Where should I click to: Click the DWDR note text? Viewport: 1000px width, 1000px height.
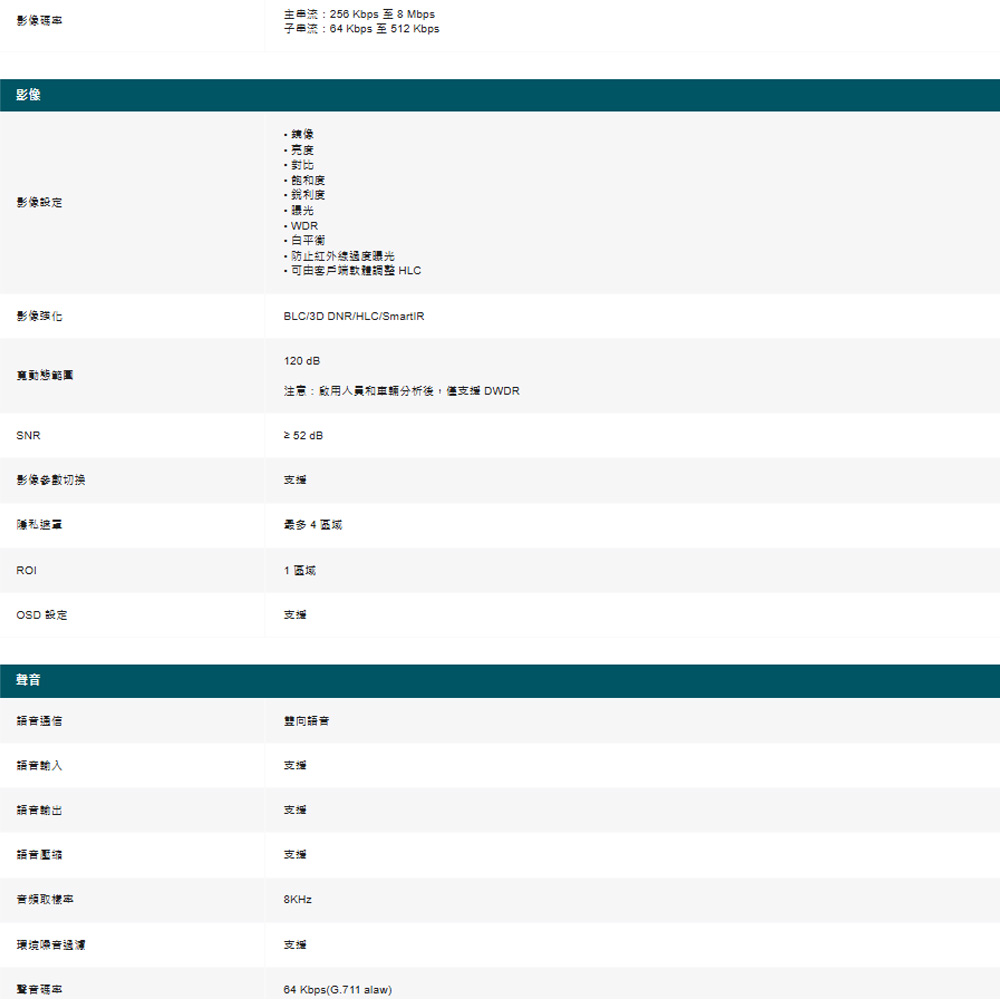pos(401,391)
